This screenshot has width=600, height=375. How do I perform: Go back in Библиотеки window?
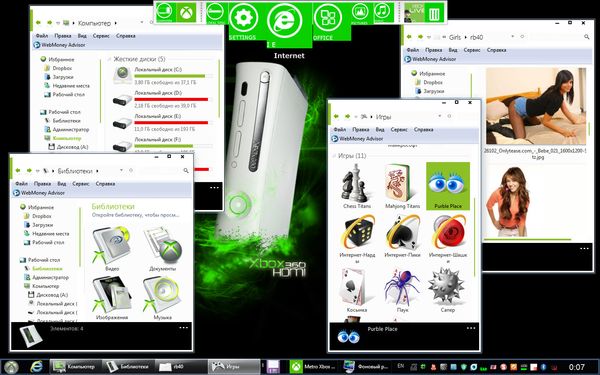[18, 170]
